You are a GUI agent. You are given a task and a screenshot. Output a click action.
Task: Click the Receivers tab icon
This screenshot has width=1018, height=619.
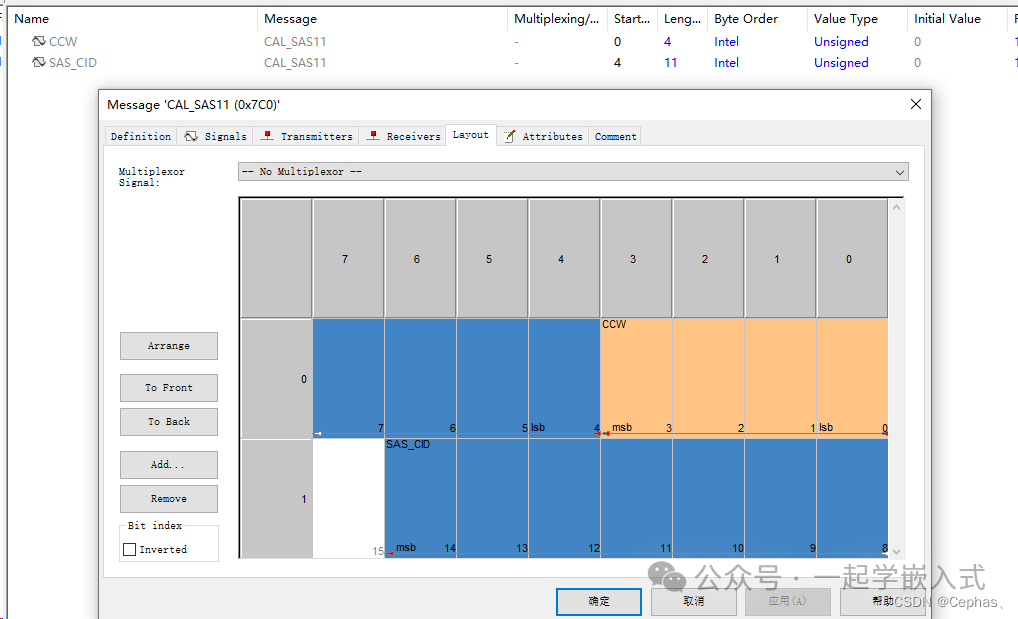coord(373,136)
